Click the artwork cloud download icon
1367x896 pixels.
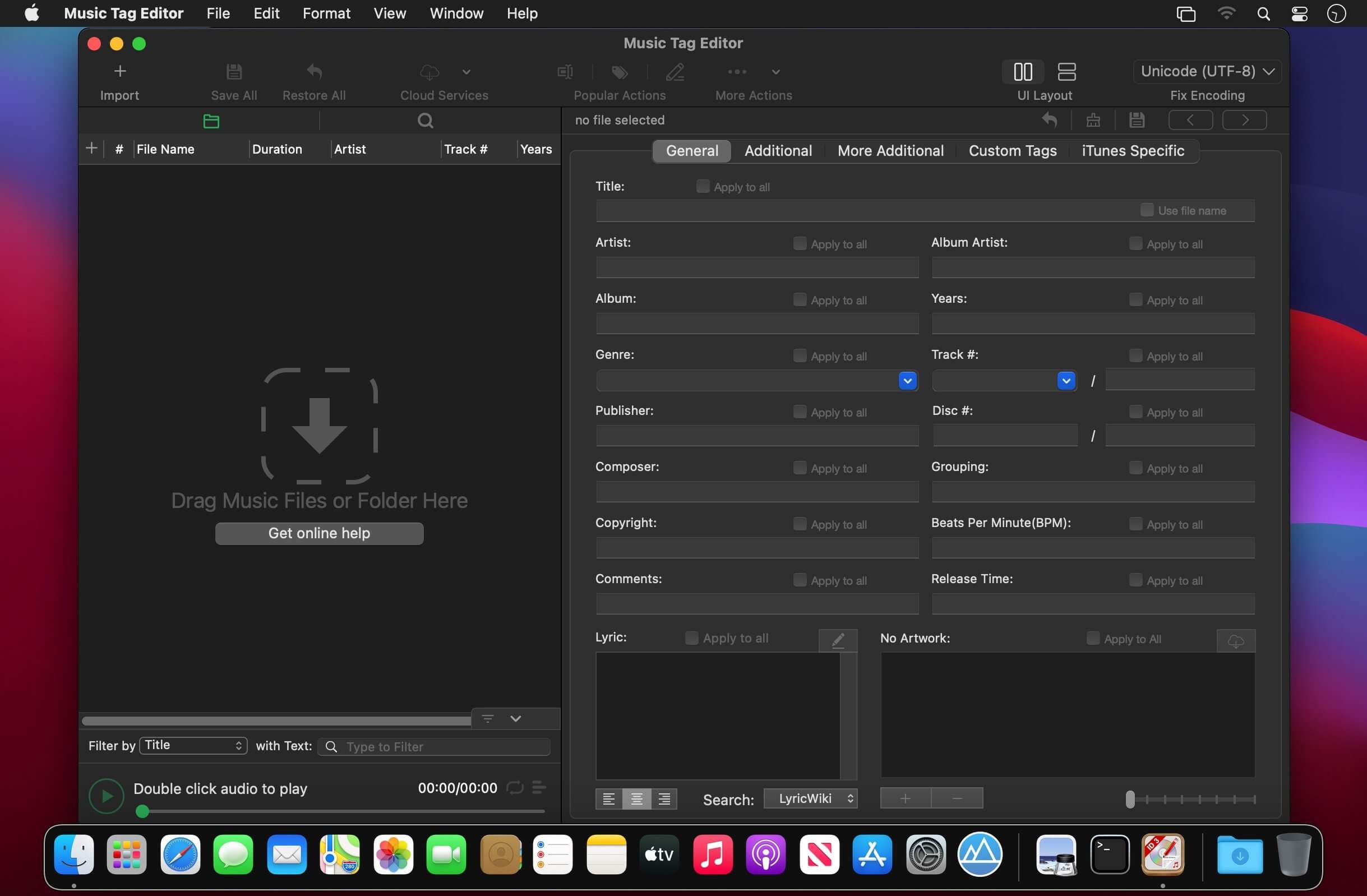click(x=1235, y=640)
